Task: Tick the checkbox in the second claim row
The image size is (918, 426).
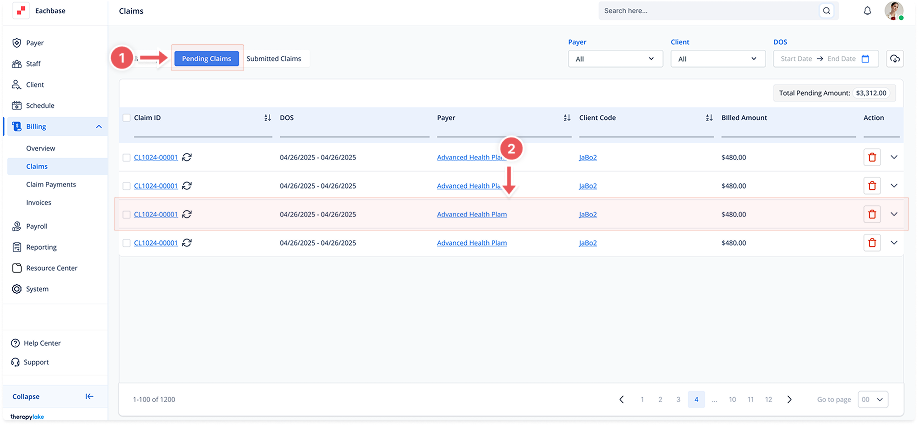Action: (x=126, y=186)
